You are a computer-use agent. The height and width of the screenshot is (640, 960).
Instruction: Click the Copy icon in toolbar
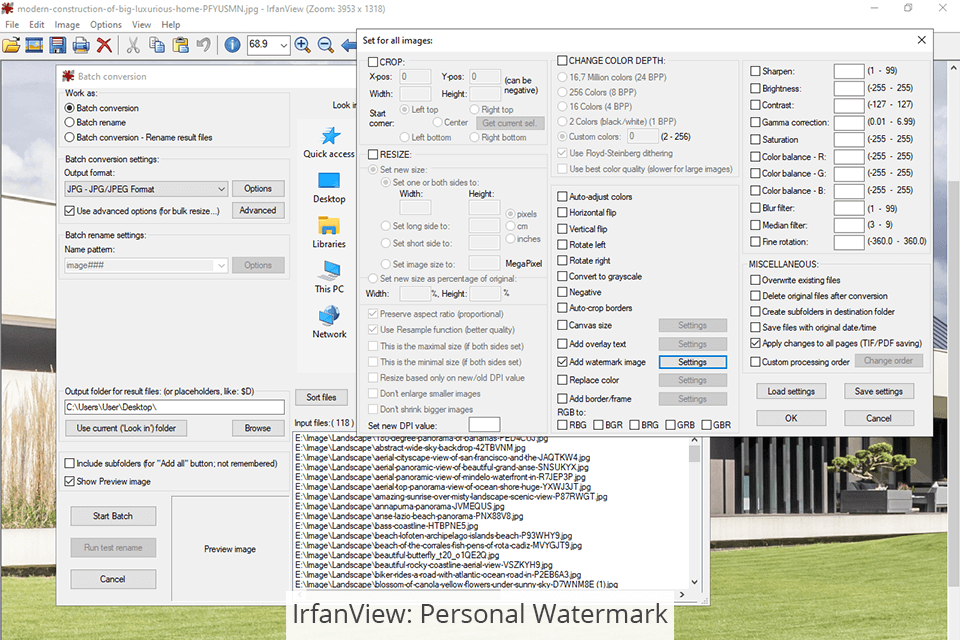pyautogui.click(x=157, y=45)
